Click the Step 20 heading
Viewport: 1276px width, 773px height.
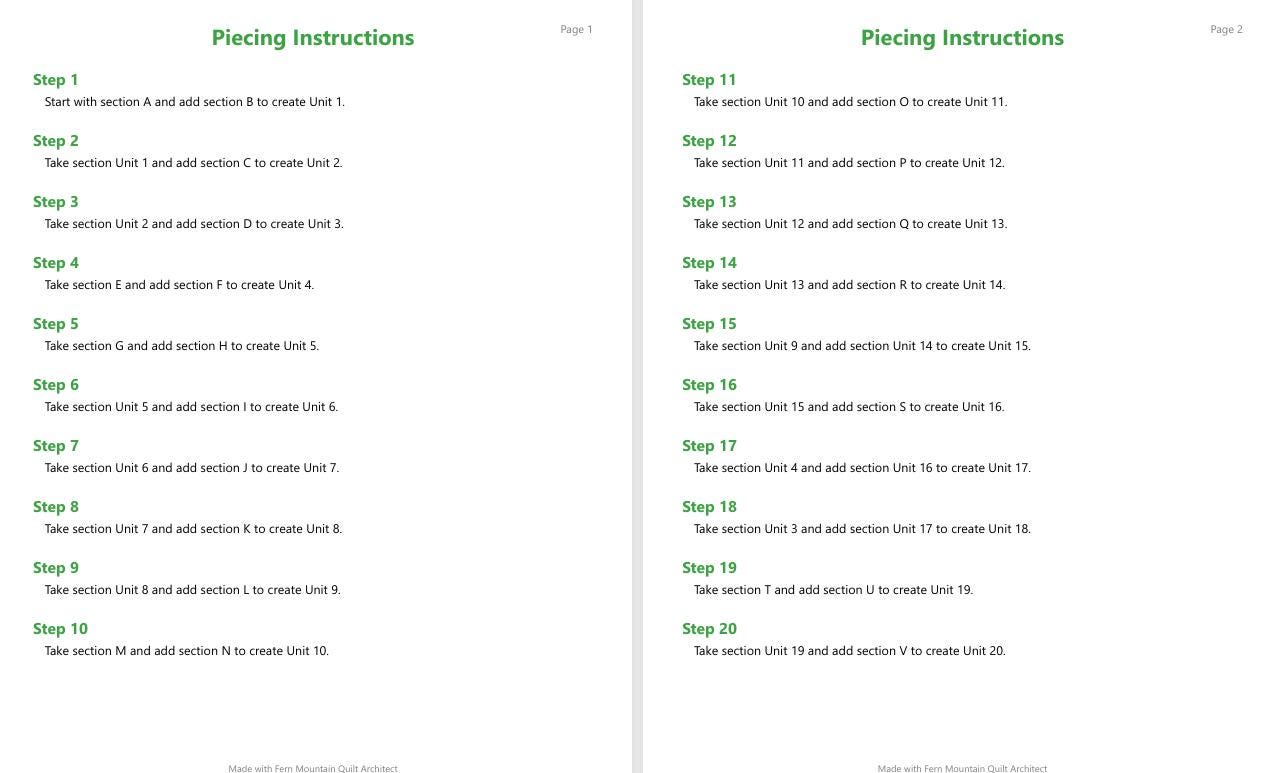click(709, 629)
